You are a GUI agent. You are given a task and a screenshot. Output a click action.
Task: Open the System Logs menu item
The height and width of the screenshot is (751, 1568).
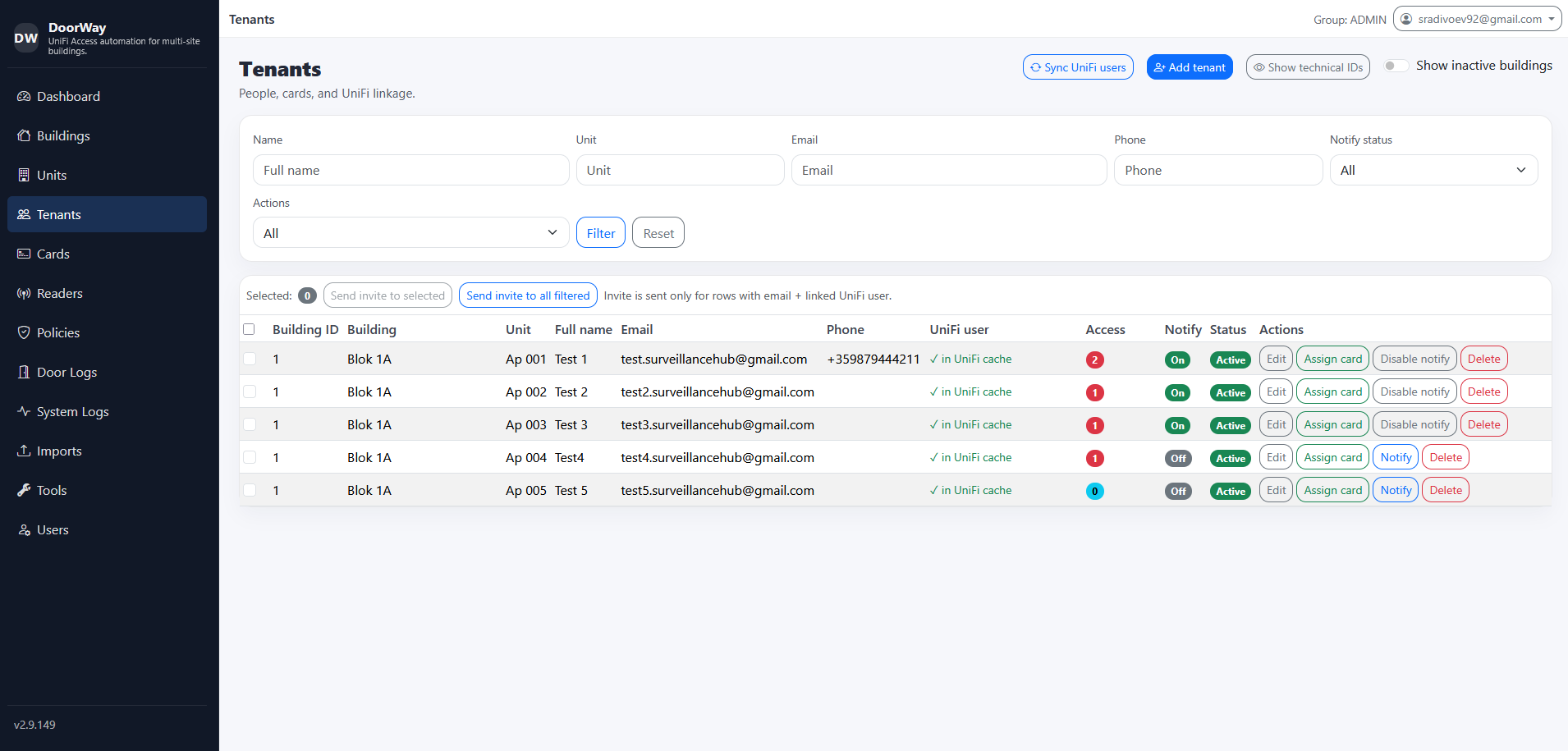click(72, 412)
